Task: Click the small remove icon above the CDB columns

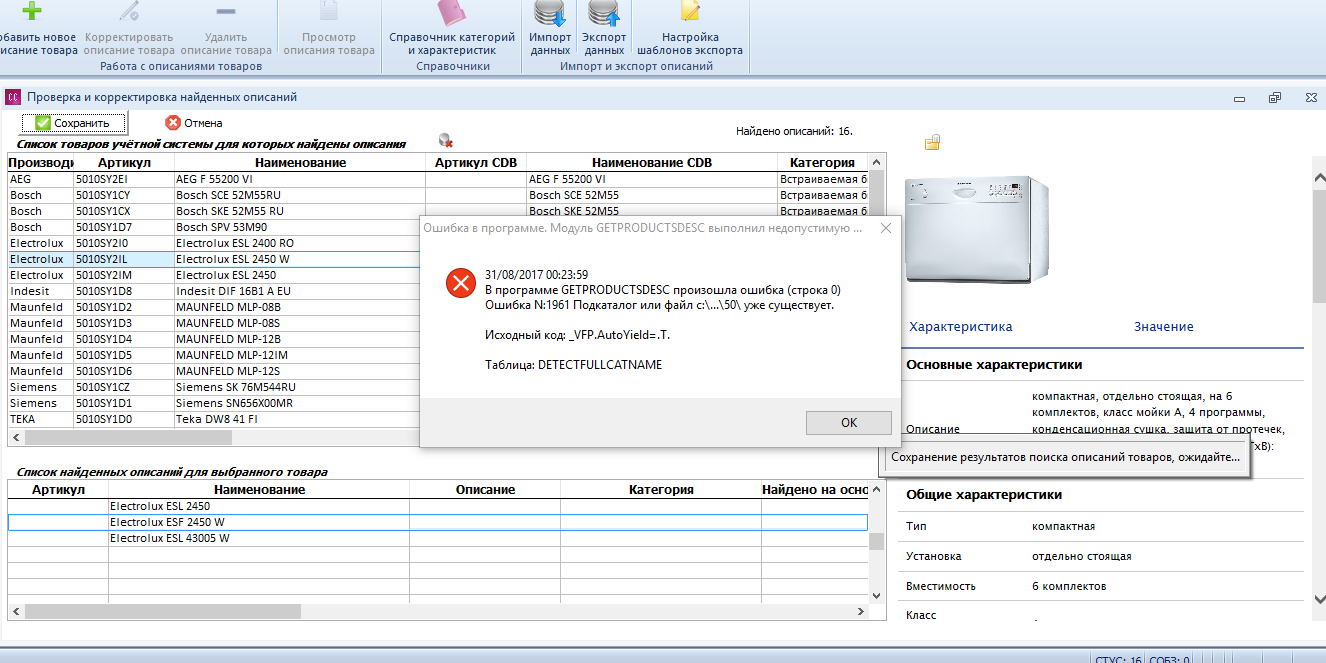Action: pyautogui.click(x=446, y=142)
